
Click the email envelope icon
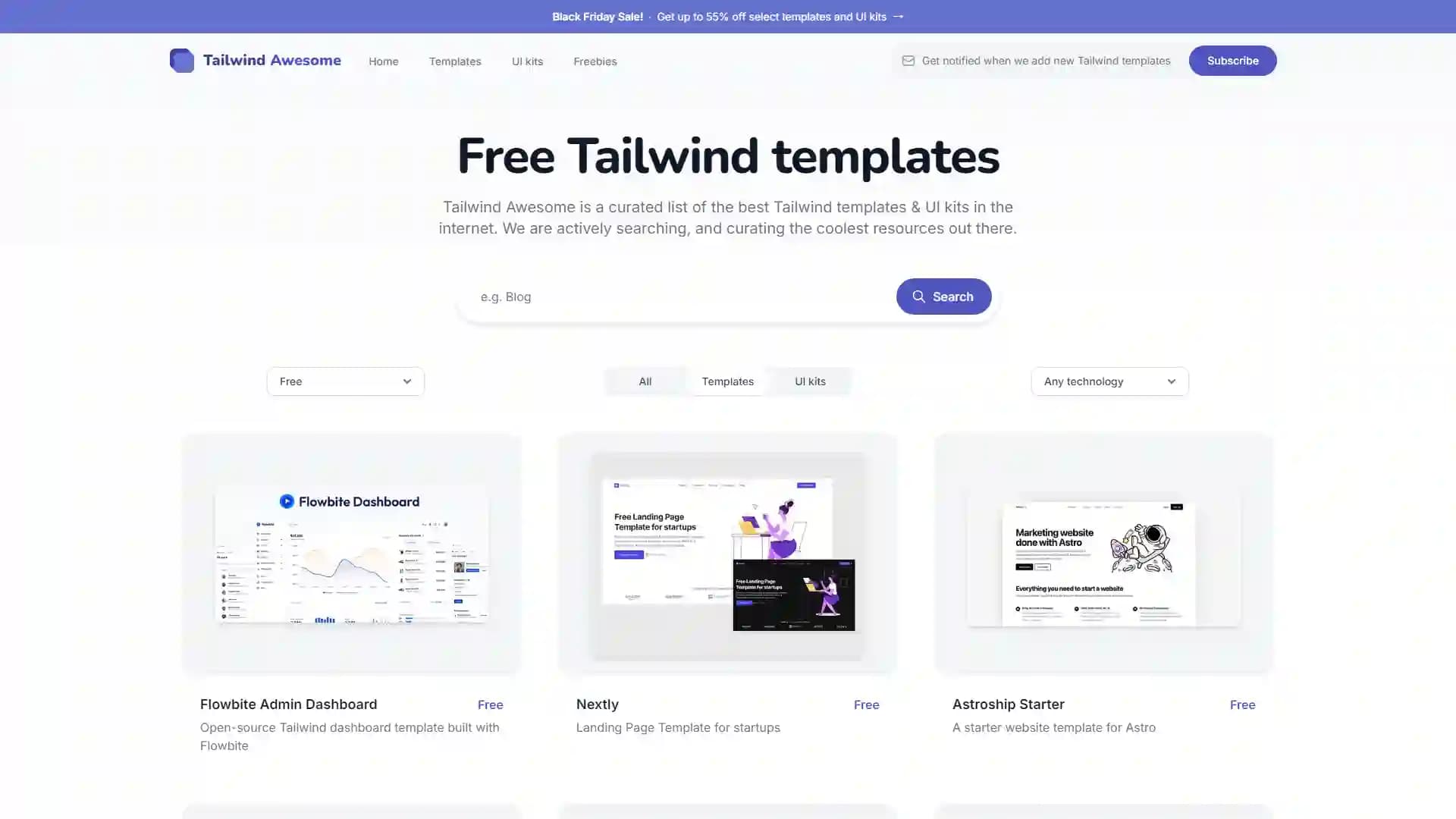coord(907,60)
